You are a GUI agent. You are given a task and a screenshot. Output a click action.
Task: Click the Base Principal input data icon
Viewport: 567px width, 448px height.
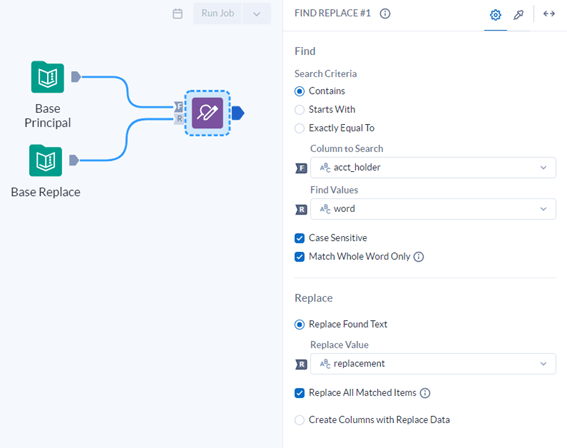click(47, 77)
